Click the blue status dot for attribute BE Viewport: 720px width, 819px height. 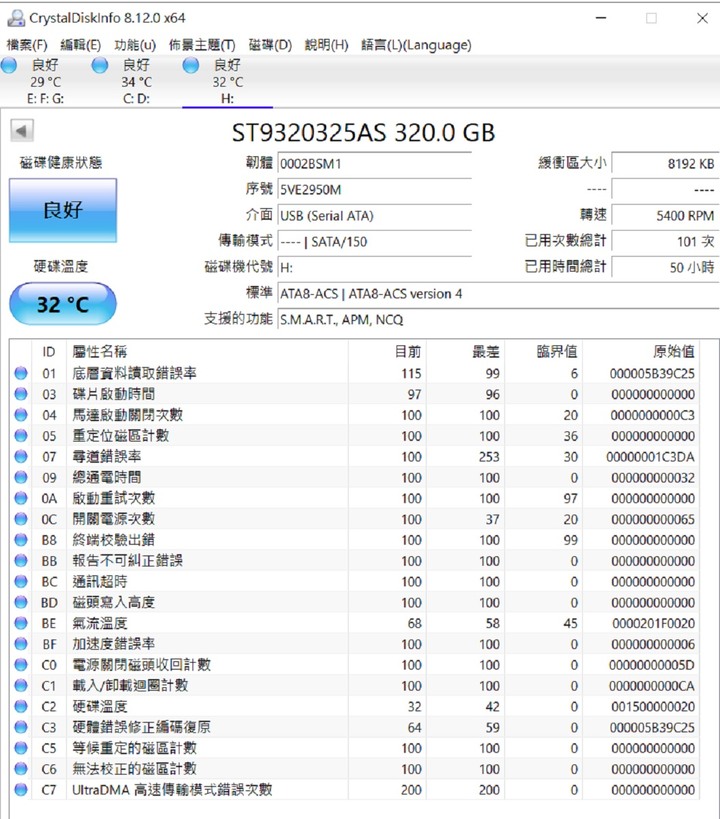21,623
